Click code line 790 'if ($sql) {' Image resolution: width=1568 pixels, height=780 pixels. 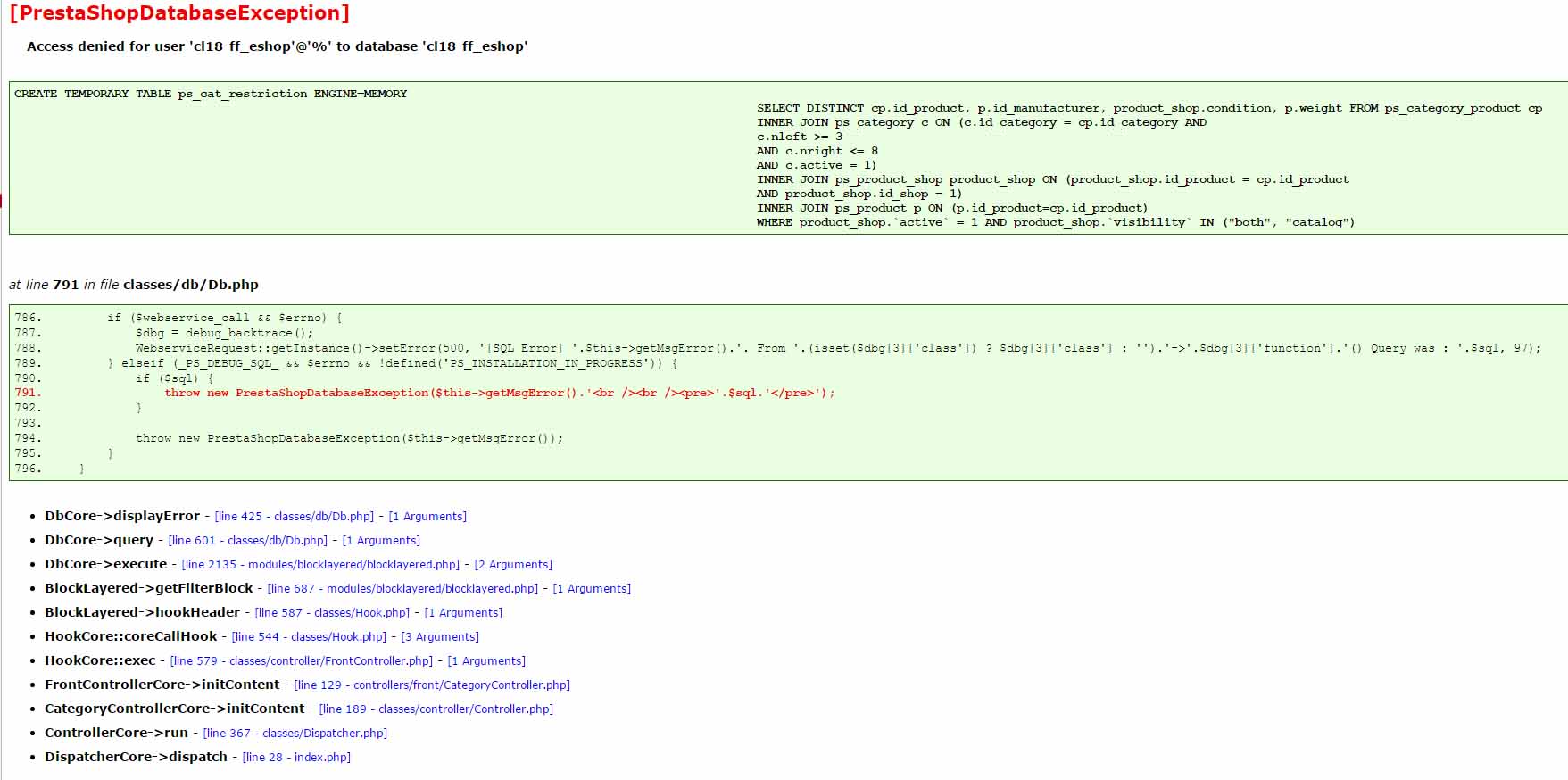tap(174, 378)
